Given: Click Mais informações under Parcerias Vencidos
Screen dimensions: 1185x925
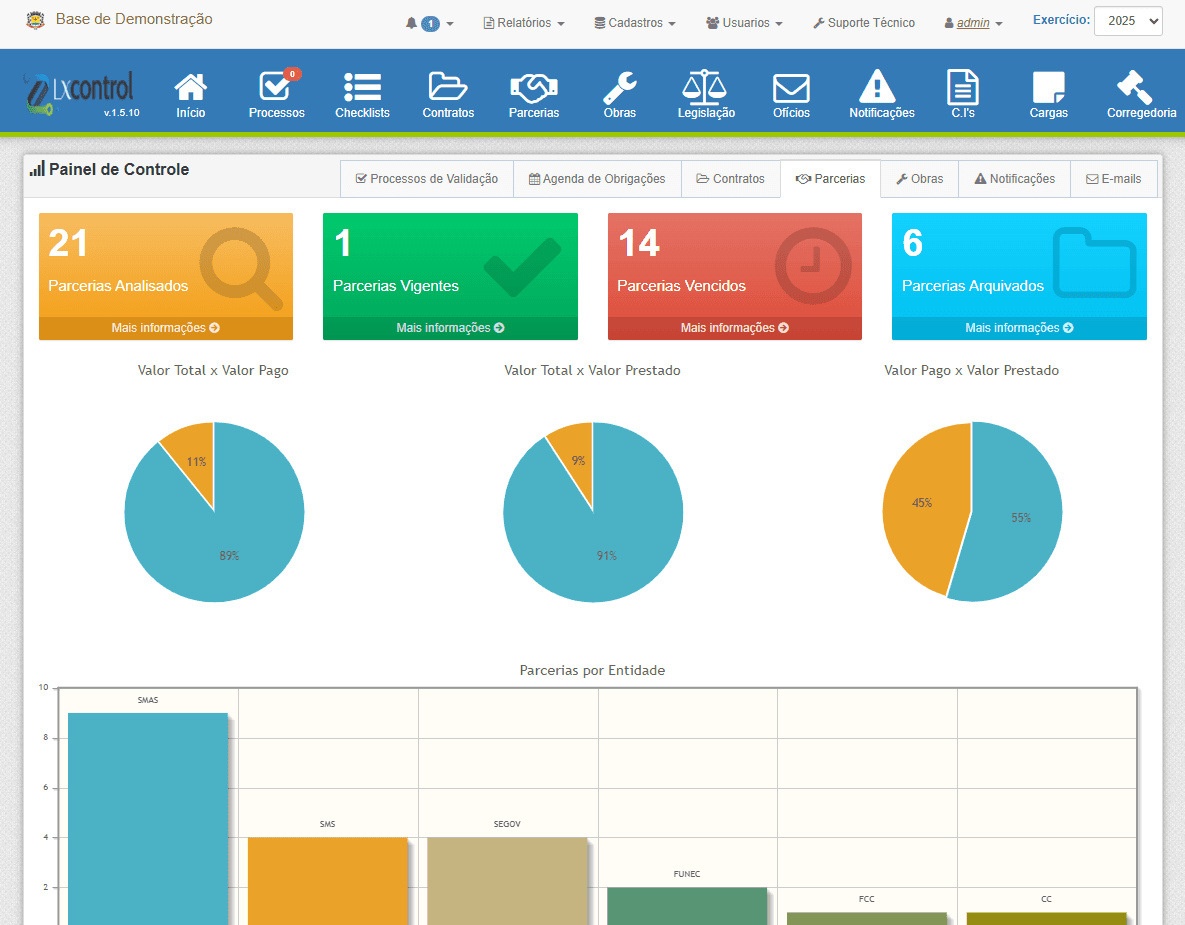Looking at the screenshot, I should [734, 328].
